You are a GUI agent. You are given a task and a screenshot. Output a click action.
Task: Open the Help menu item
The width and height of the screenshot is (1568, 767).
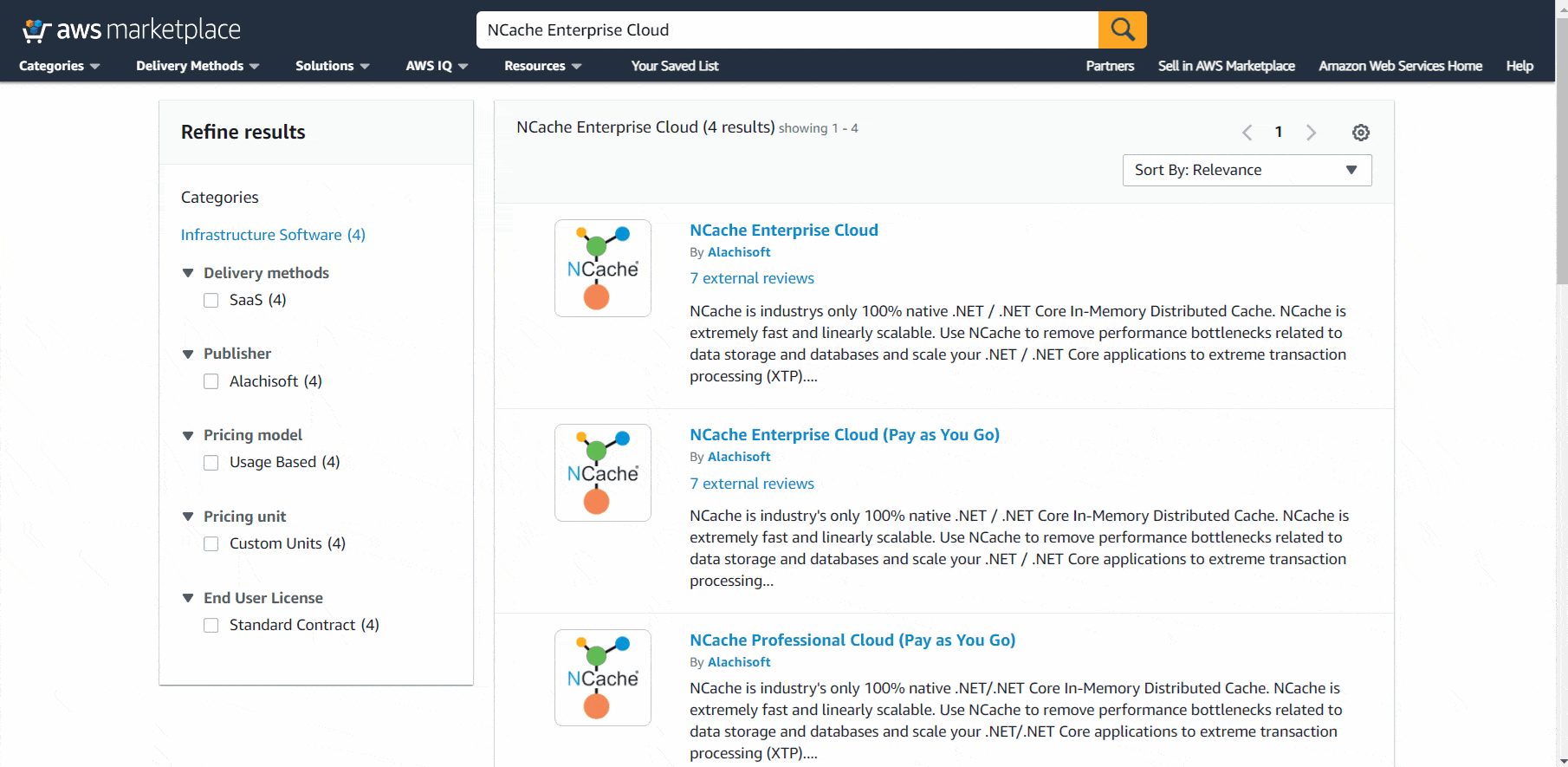[x=1519, y=66]
